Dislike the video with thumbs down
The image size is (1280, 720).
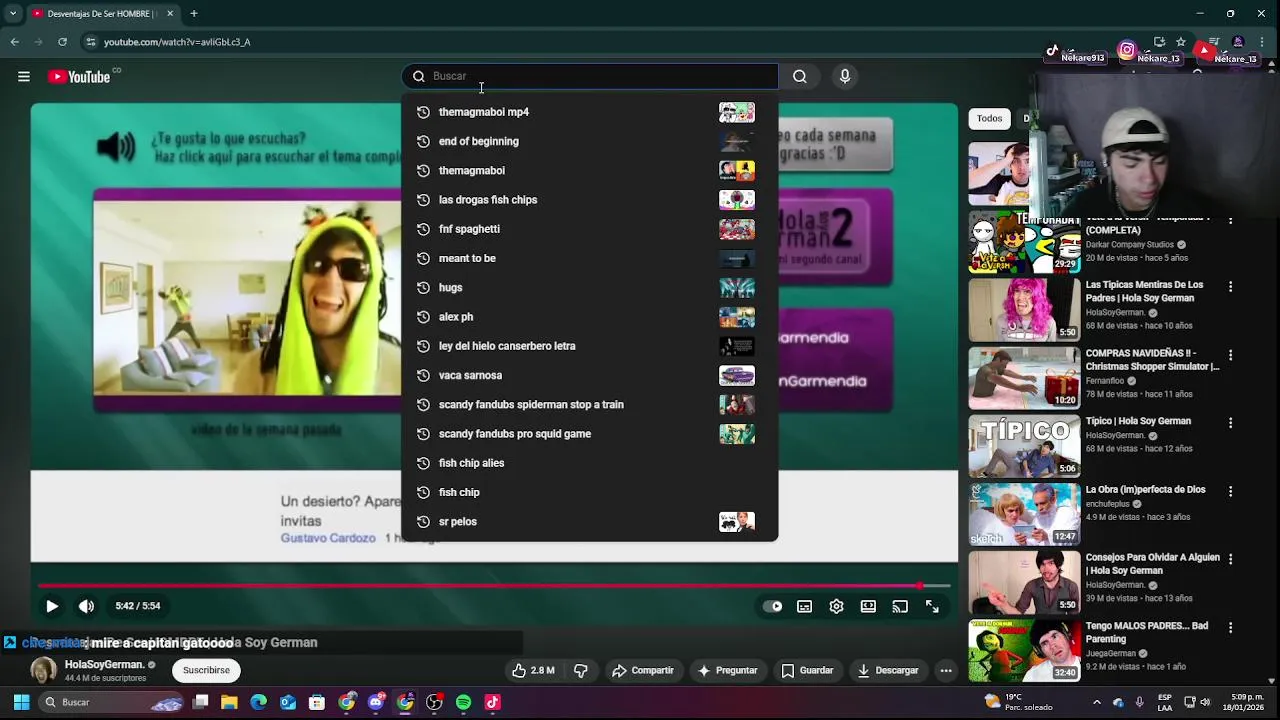[x=581, y=670]
